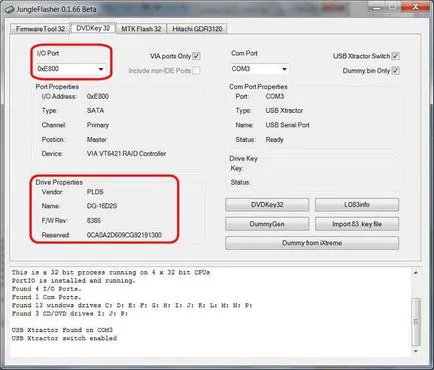Click the DummyGen button
The image size is (434, 370).
tap(267, 224)
